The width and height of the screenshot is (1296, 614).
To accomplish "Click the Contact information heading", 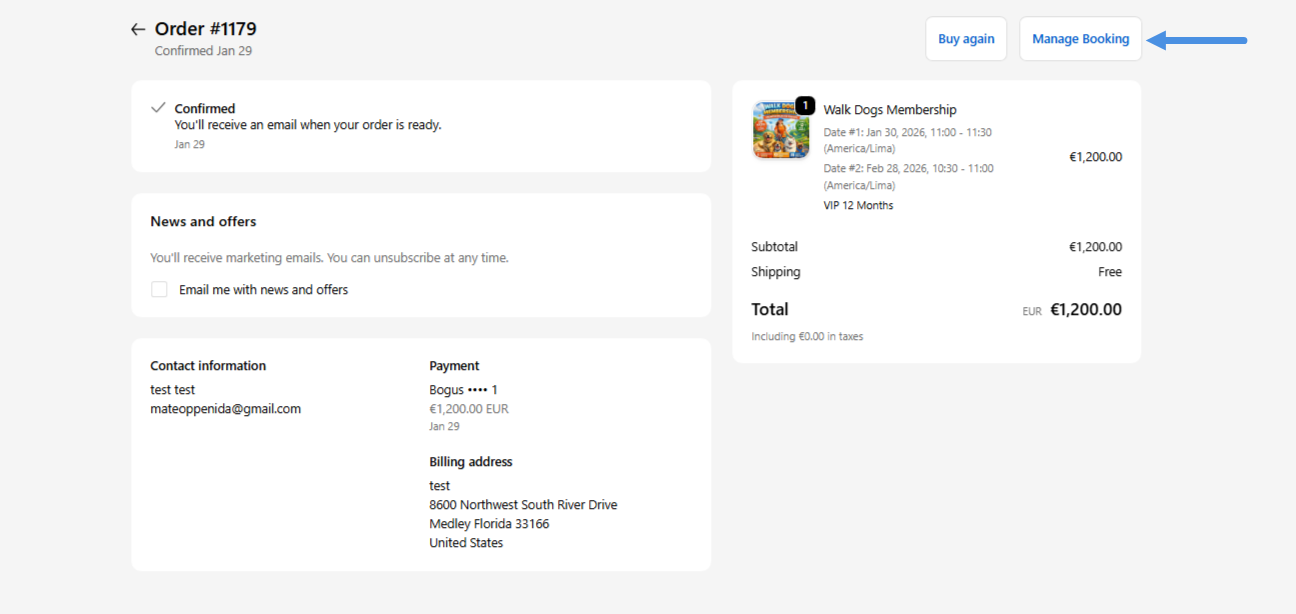I will [208, 366].
